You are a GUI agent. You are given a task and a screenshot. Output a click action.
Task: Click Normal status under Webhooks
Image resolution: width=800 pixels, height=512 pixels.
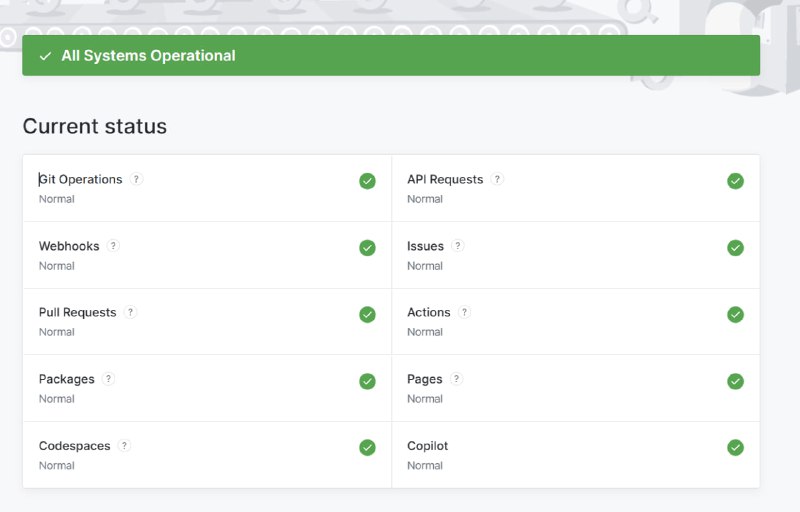click(57, 266)
